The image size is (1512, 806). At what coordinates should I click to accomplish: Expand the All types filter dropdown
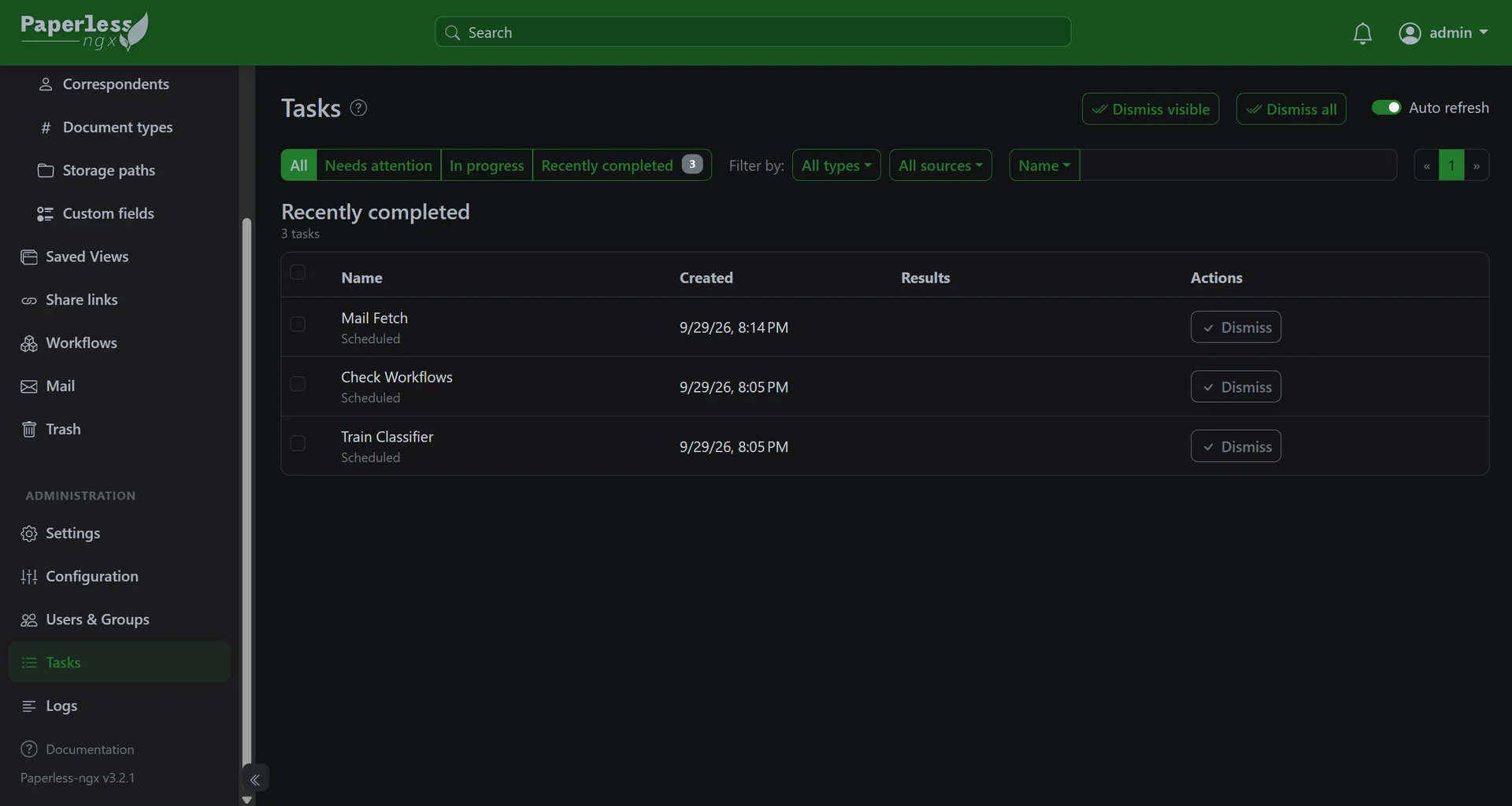click(836, 165)
